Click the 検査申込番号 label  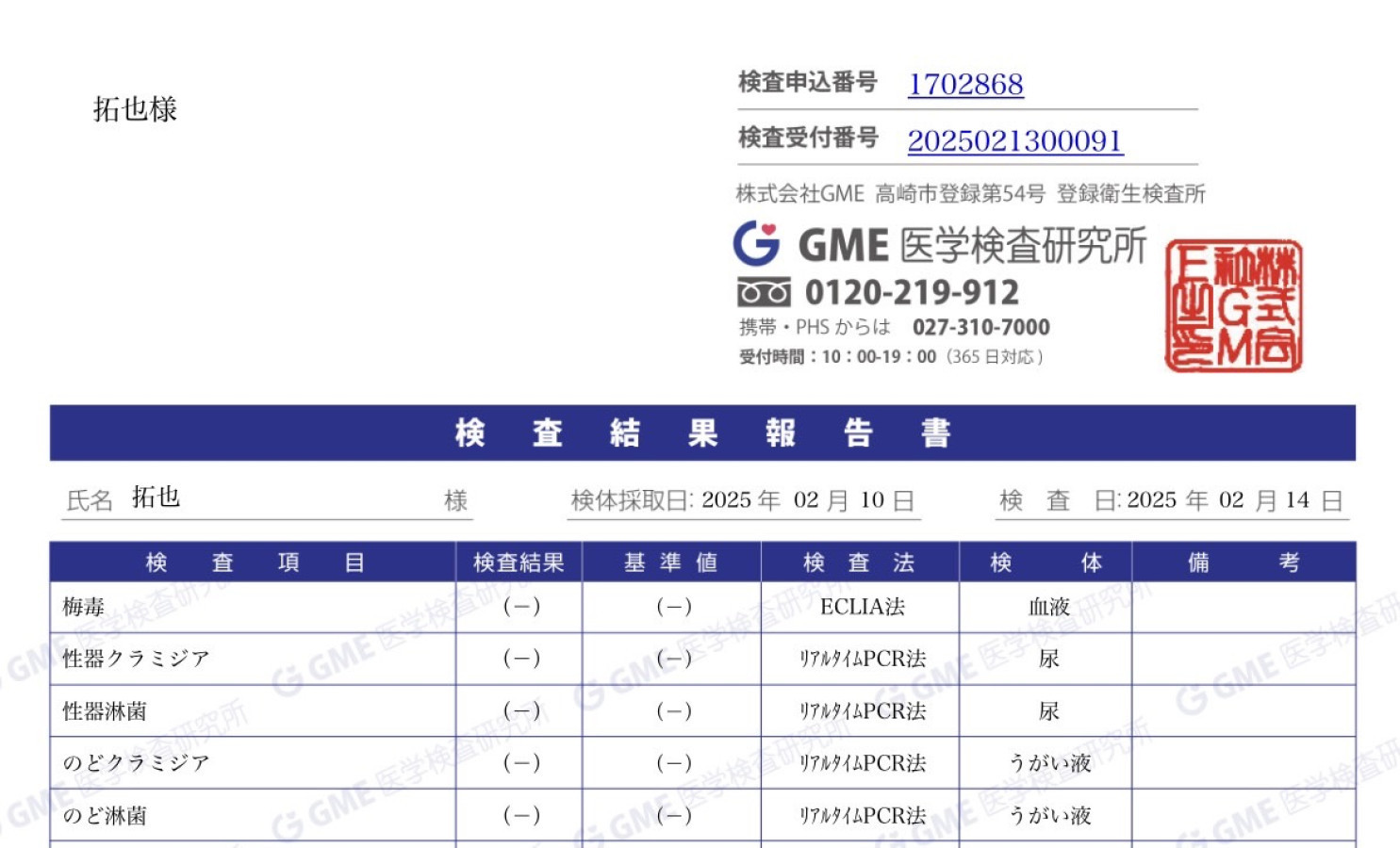click(x=807, y=83)
